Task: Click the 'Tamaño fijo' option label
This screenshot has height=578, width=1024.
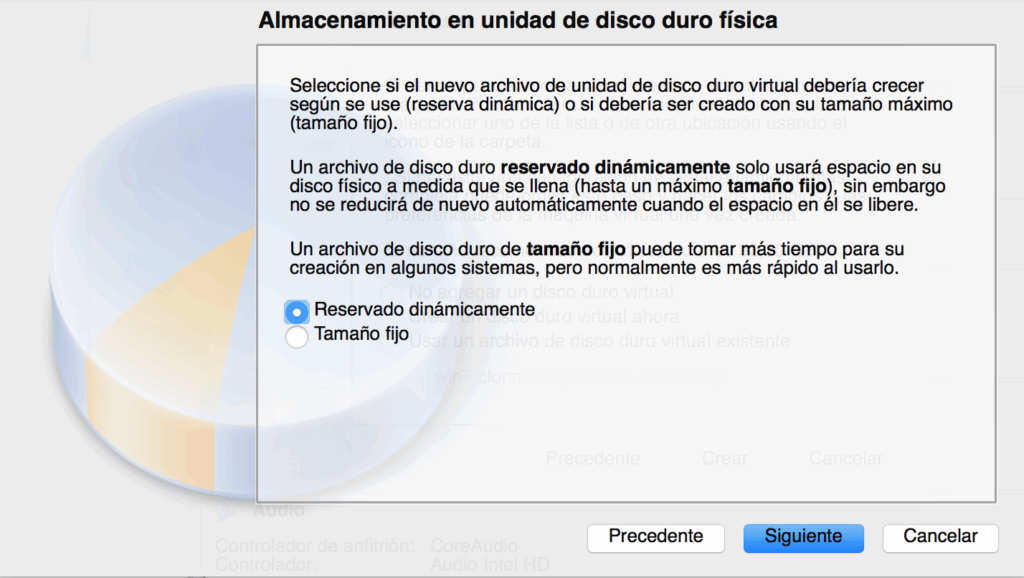Action: coord(361,334)
